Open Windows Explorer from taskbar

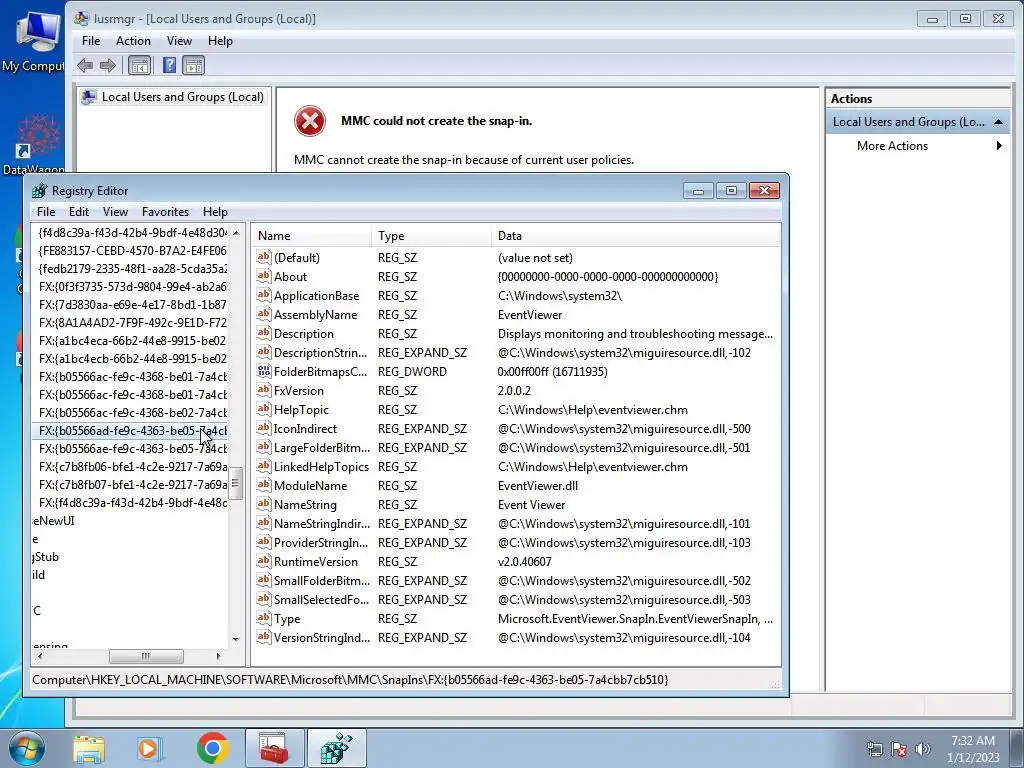pos(89,748)
